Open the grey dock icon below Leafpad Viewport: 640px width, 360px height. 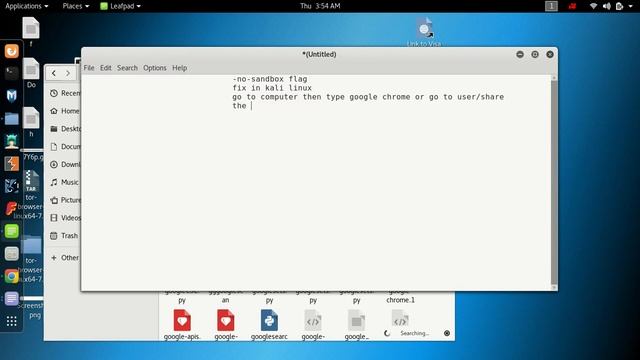click(x=11, y=254)
